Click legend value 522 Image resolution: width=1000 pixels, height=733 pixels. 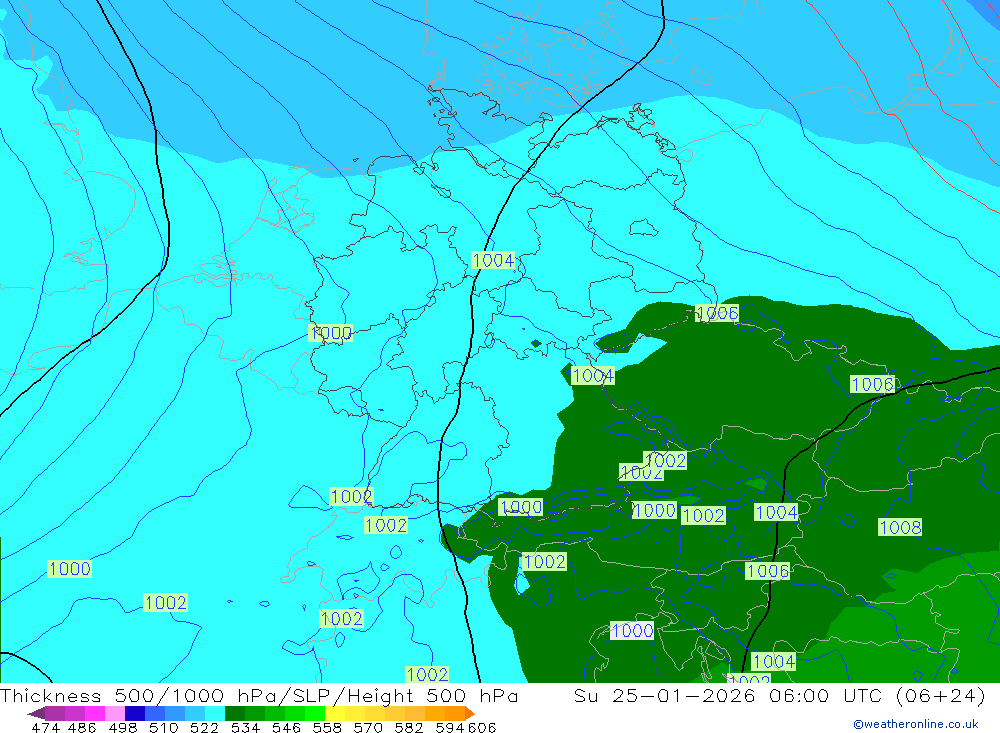(204, 727)
